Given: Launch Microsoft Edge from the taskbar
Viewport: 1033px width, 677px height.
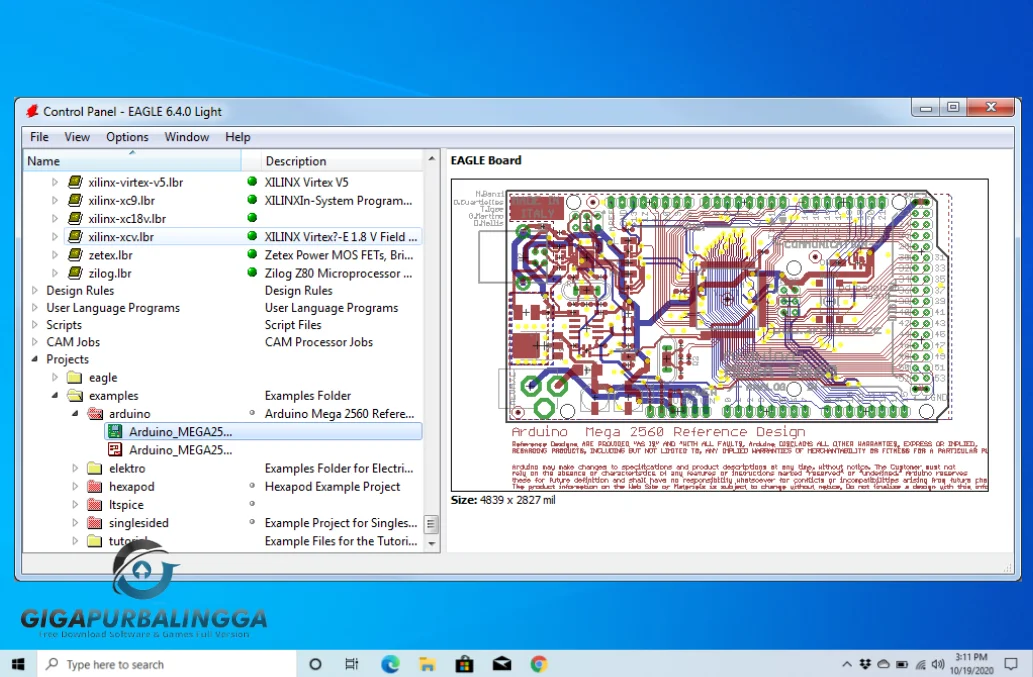Looking at the screenshot, I should pos(389,663).
